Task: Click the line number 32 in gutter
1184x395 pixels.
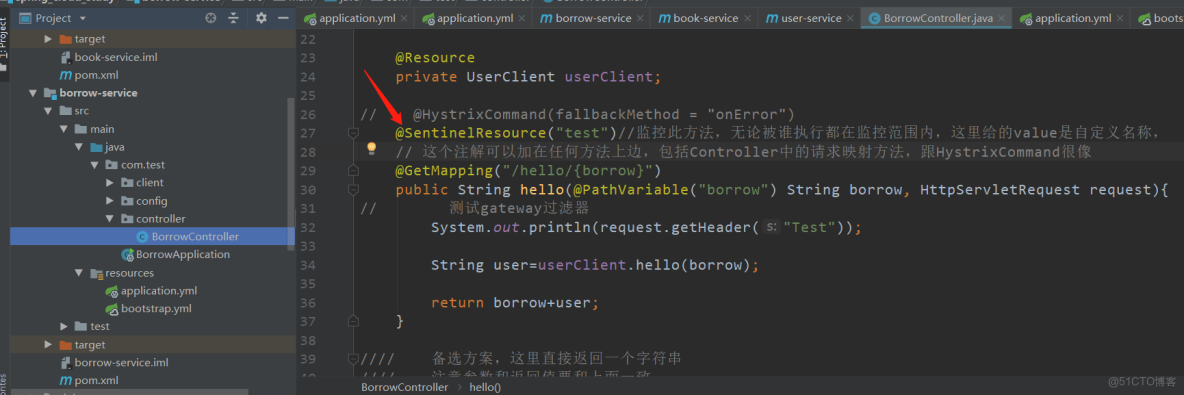Action: coord(307,227)
